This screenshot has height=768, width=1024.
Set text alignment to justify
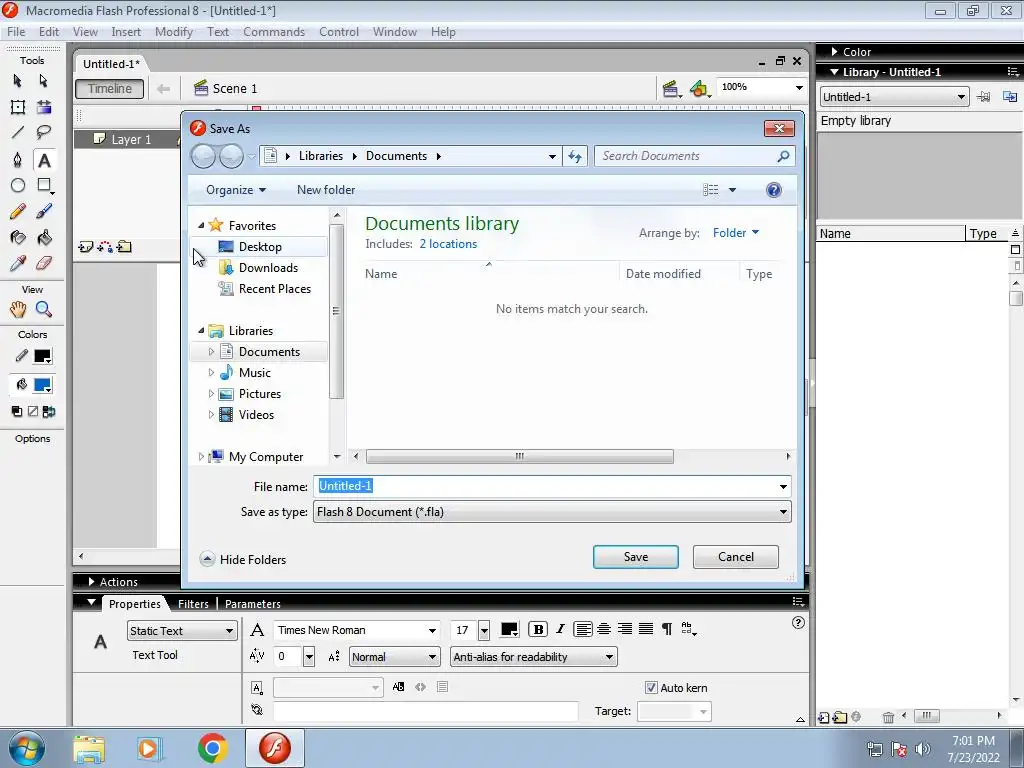point(646,629)
